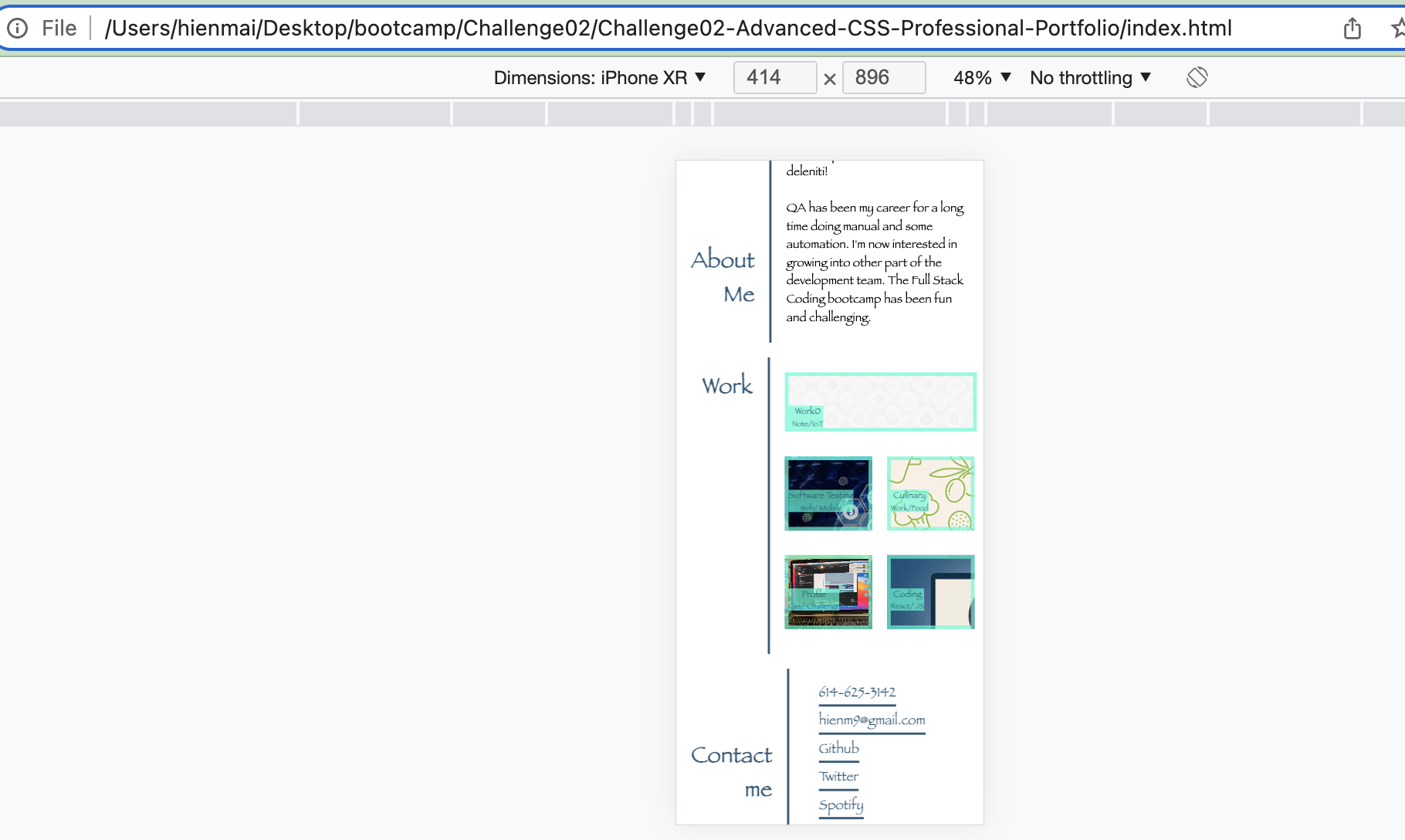Screen dimensions: 1405x840
Task: Click the viewport height field showing 896
Action: 884,77
